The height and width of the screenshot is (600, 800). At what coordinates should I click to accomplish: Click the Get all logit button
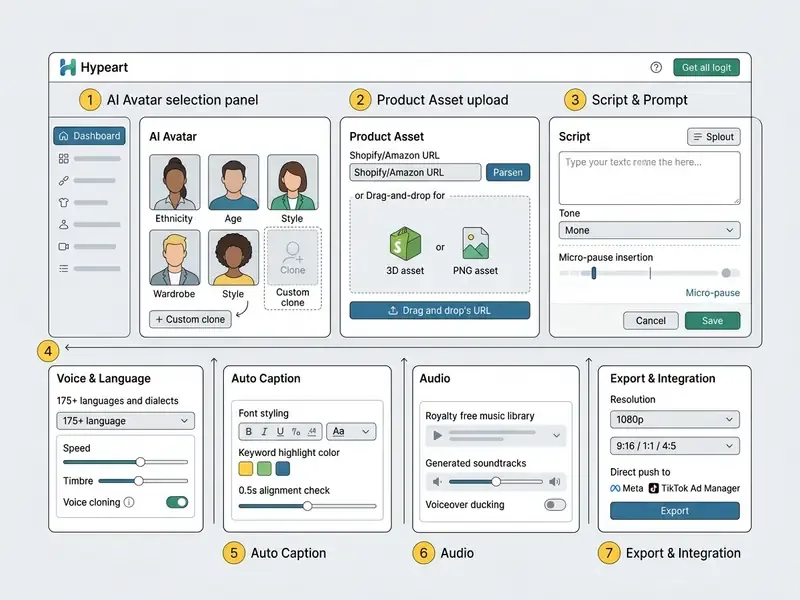(x=706, y=67)
